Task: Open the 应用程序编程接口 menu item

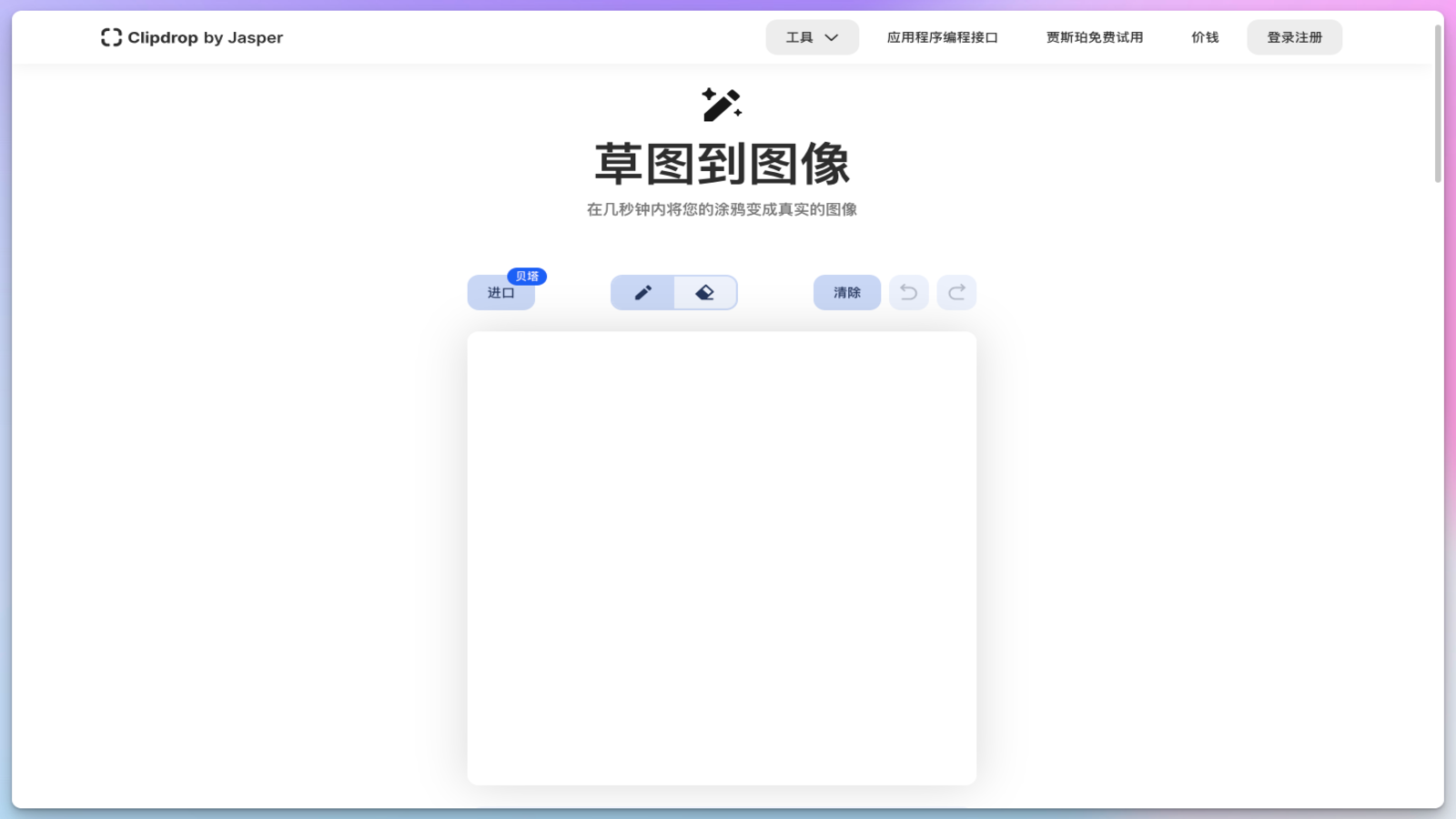Action: pyautogui.click(x=943, y=37)
